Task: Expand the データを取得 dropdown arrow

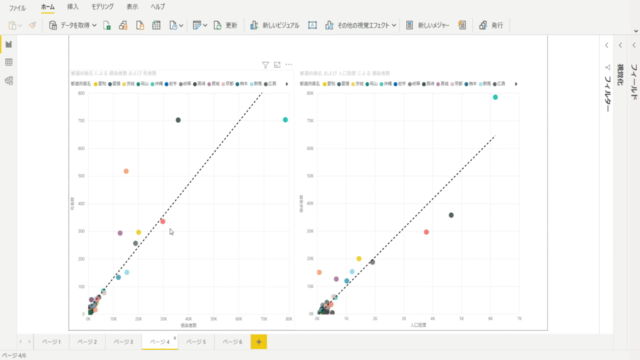Action: coord(94,25)
